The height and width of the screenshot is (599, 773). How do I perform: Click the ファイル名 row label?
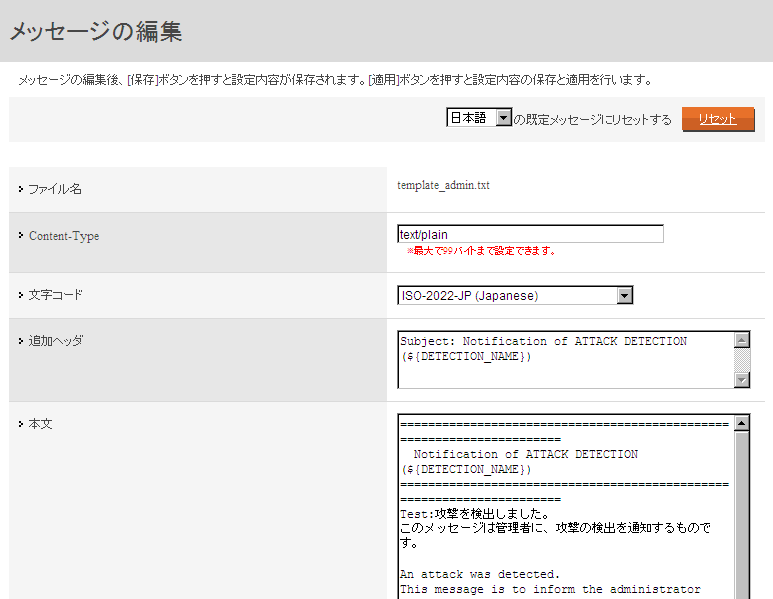[x=55, y=189]
